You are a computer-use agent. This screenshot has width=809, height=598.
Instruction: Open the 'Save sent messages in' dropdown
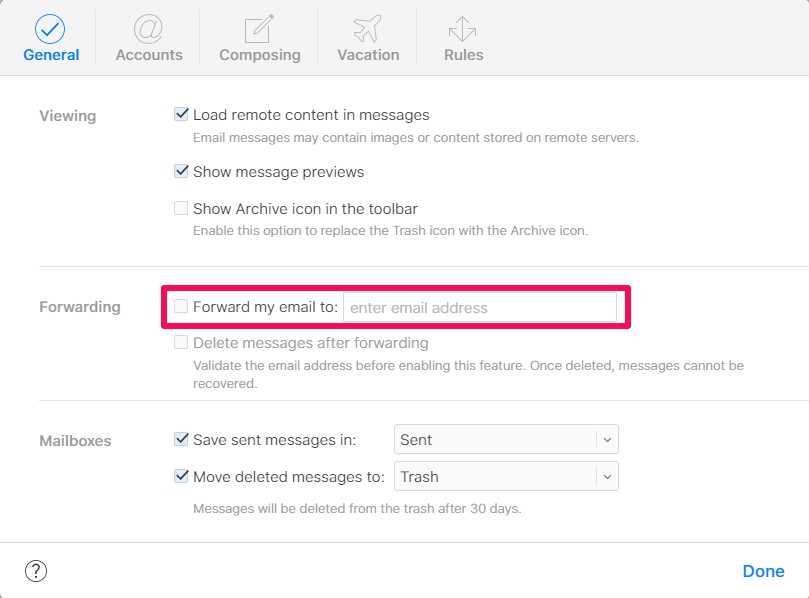tap(506, 439)
